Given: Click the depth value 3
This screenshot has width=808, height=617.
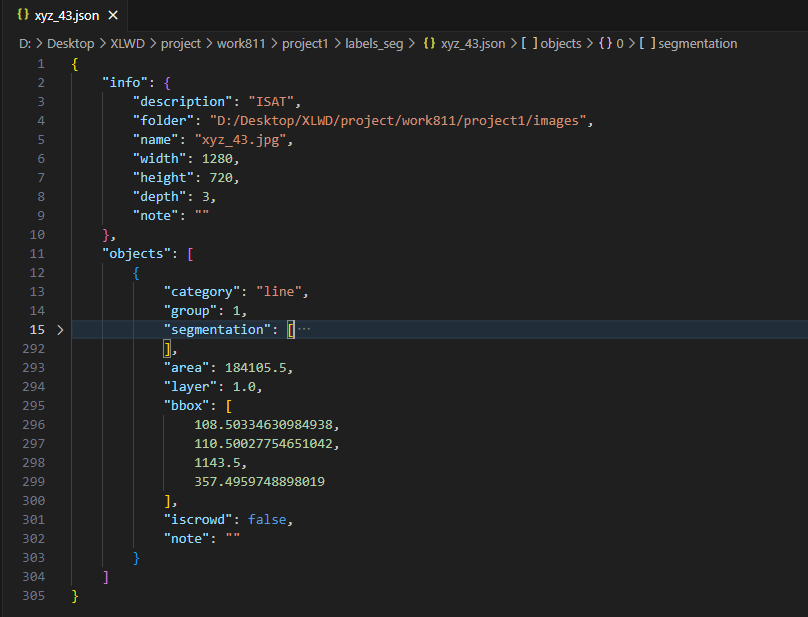Looking at the screenshot, I should pyautogui.click(x=206, y=197).
